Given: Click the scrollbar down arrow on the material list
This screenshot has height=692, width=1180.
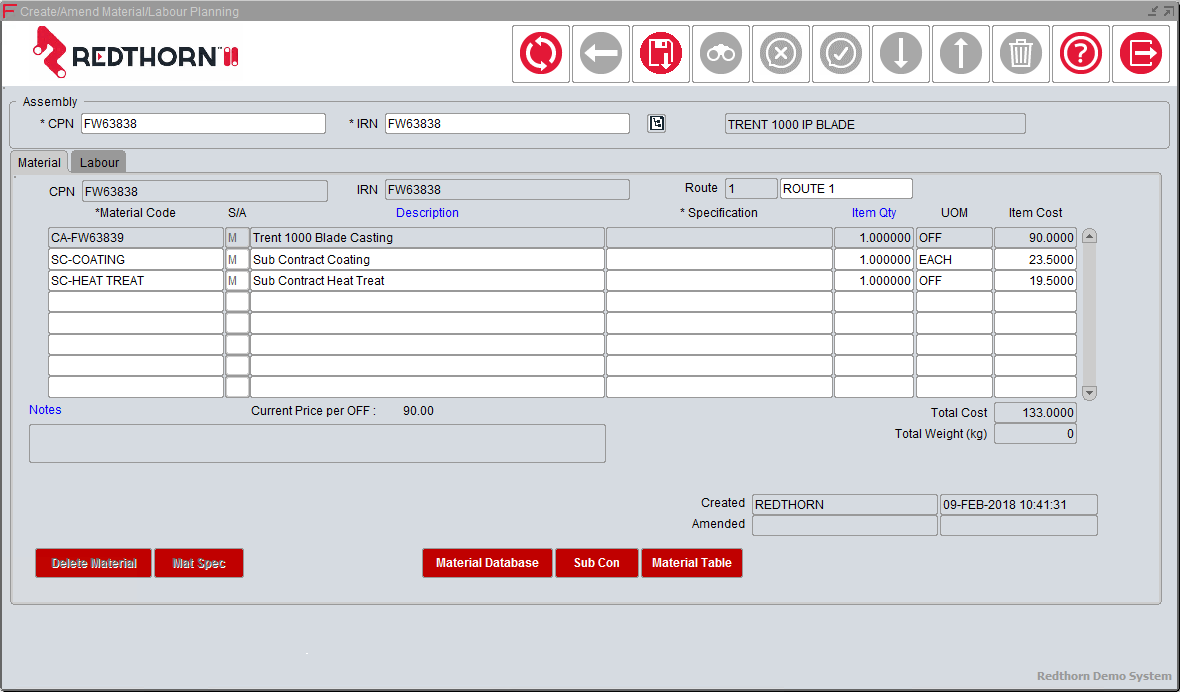Looking at the screenshot, I should [x=1089, y=393].
